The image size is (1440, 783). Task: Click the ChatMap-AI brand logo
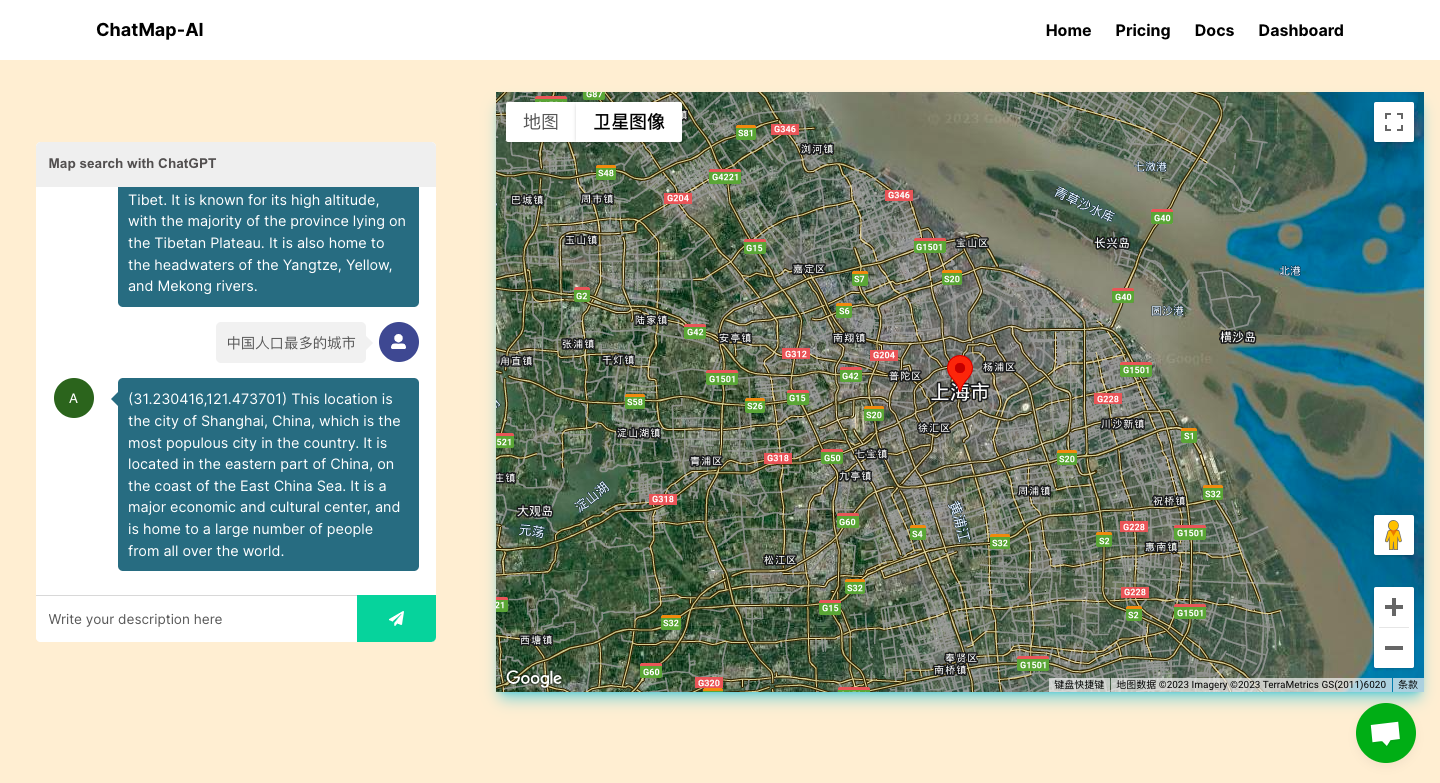(150, 30)
